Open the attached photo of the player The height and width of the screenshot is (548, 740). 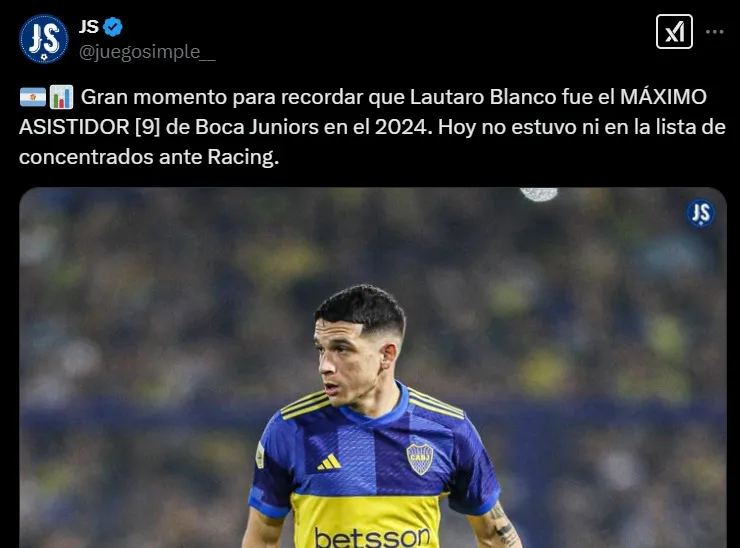(373, 368)
